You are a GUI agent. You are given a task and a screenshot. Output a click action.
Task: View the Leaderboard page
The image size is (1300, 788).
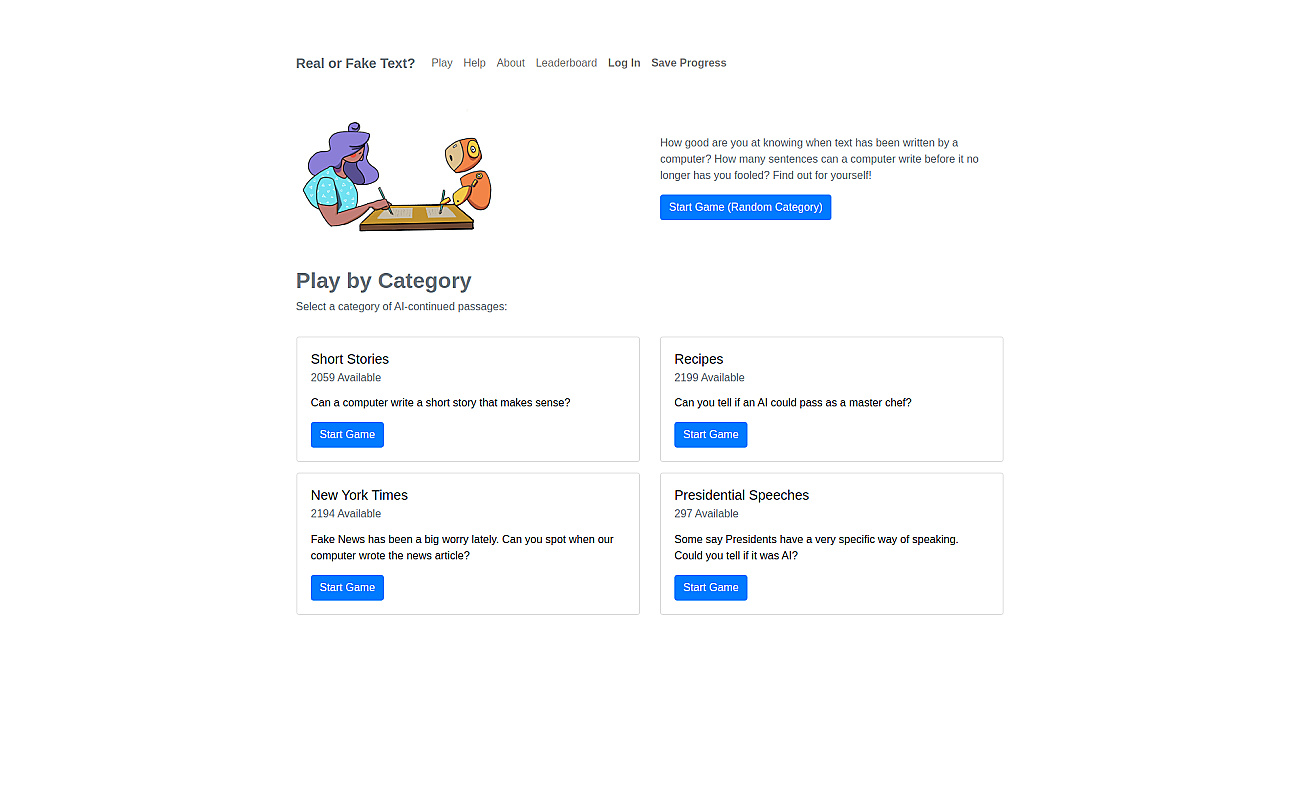point(566,63)
